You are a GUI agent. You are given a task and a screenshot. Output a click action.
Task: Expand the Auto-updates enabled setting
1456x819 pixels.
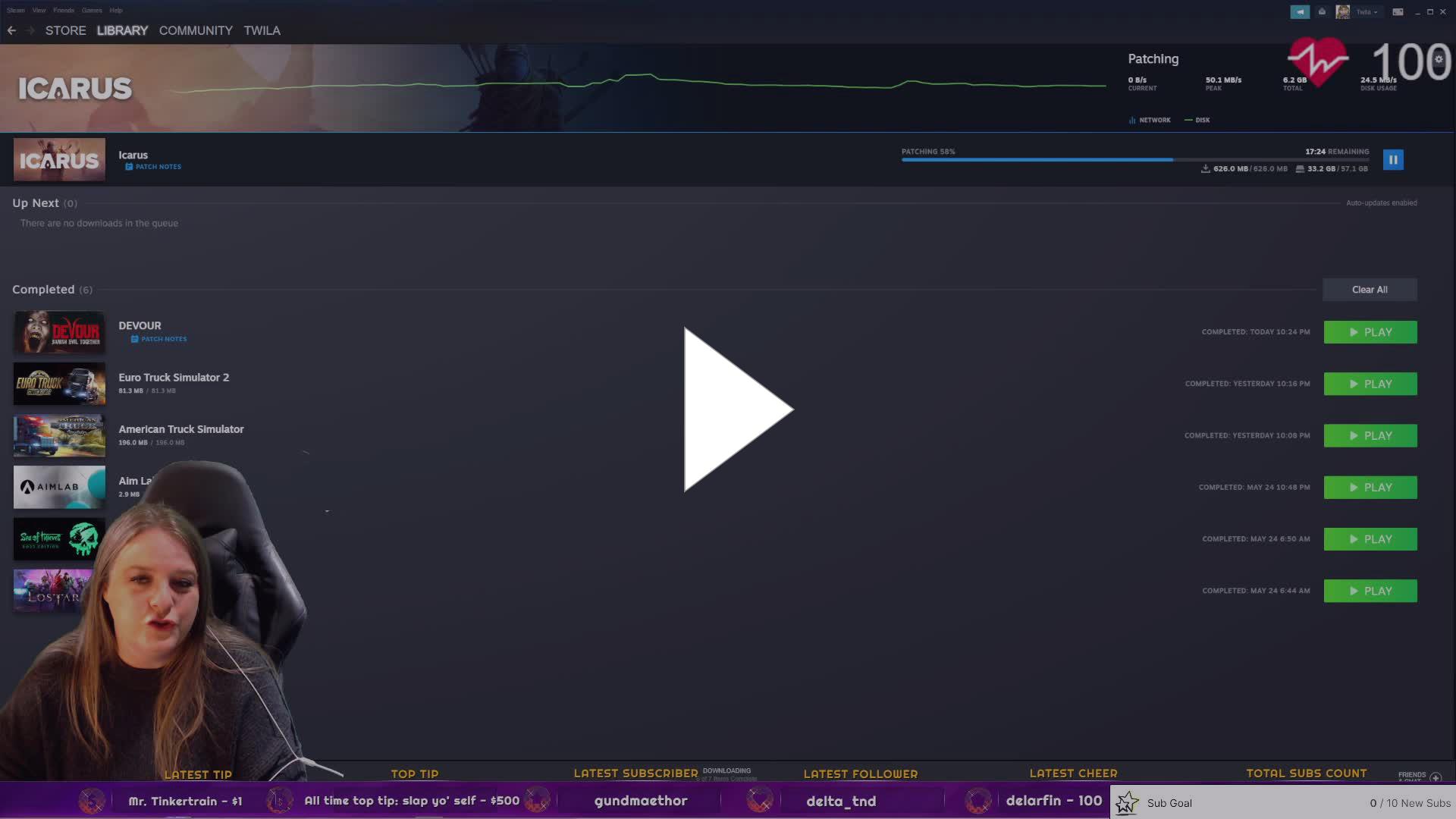tap(1380, 202)
